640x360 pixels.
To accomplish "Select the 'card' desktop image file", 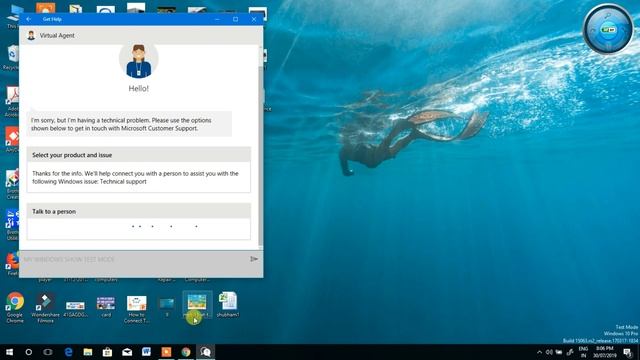I will [106, 307].
